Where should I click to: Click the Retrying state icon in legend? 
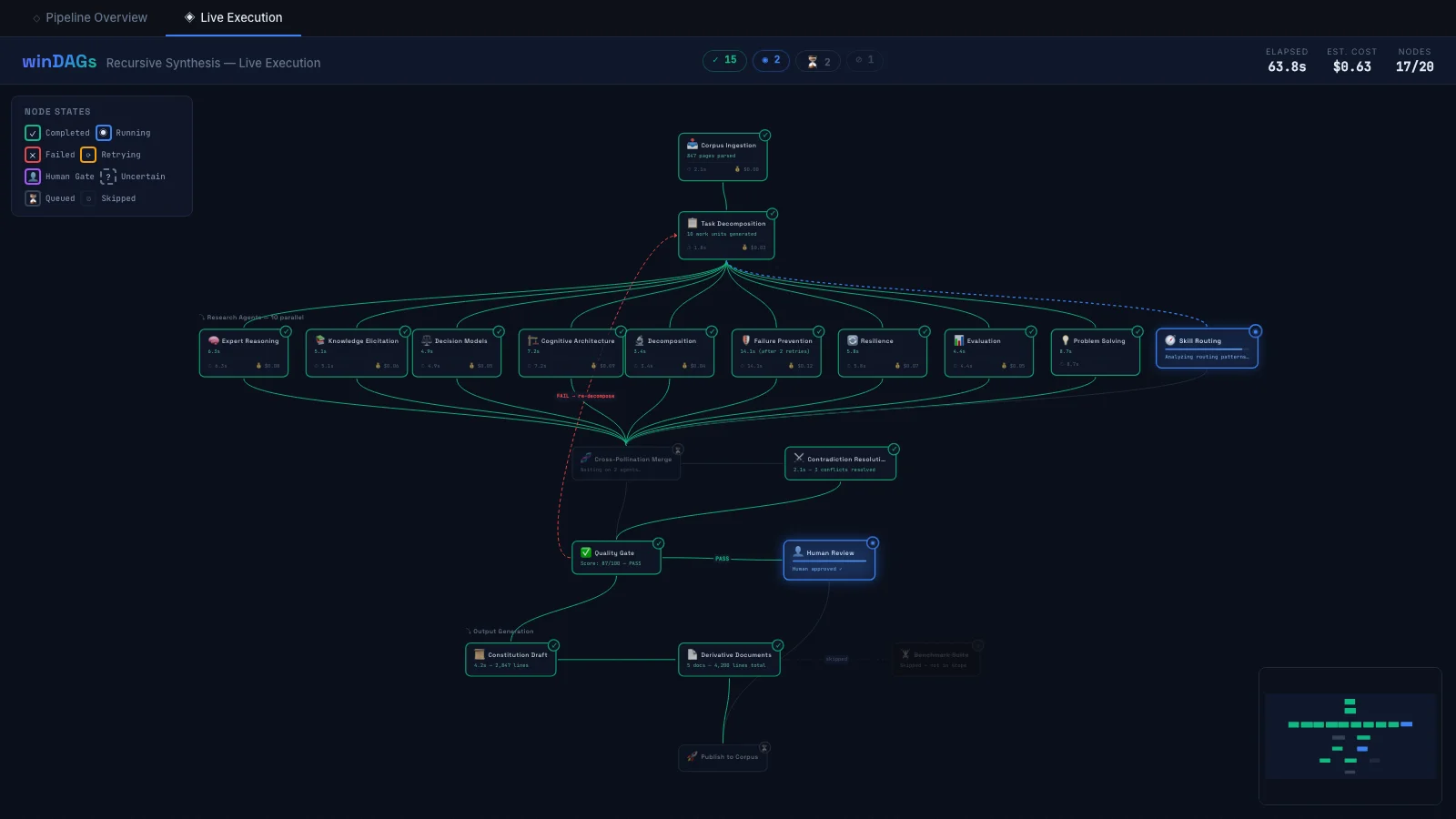point(88,155)
